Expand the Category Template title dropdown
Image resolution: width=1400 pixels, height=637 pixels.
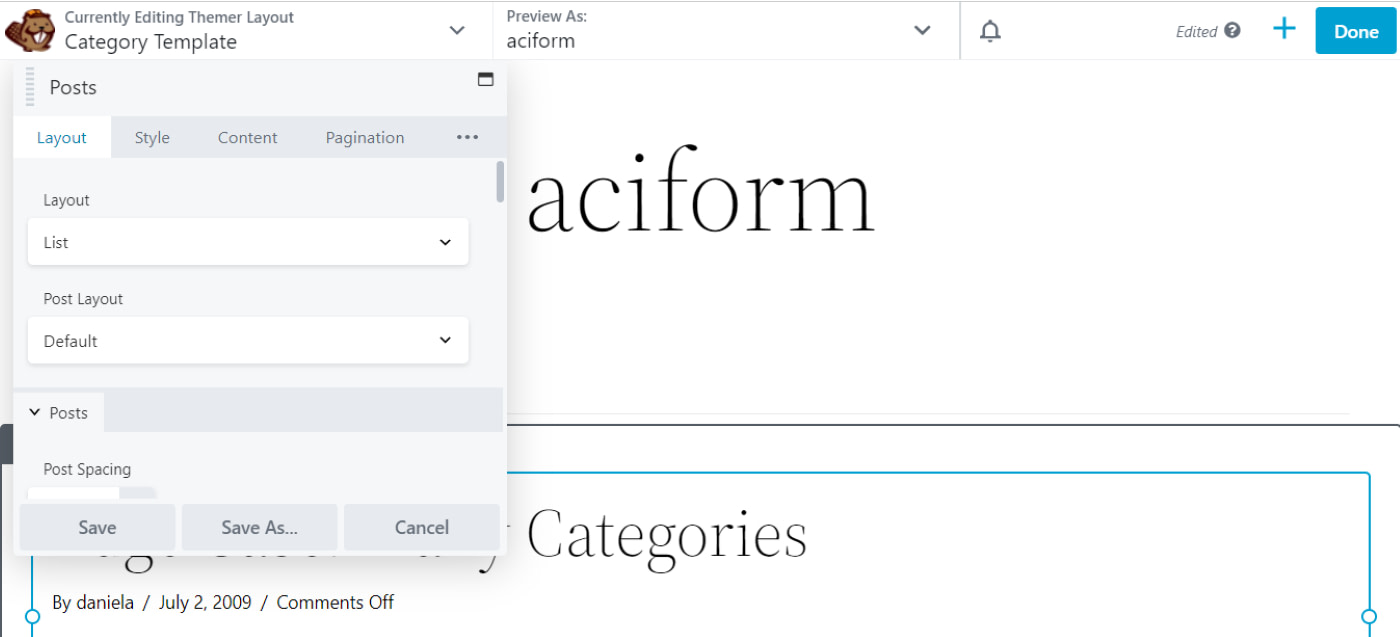click(457, 31)
